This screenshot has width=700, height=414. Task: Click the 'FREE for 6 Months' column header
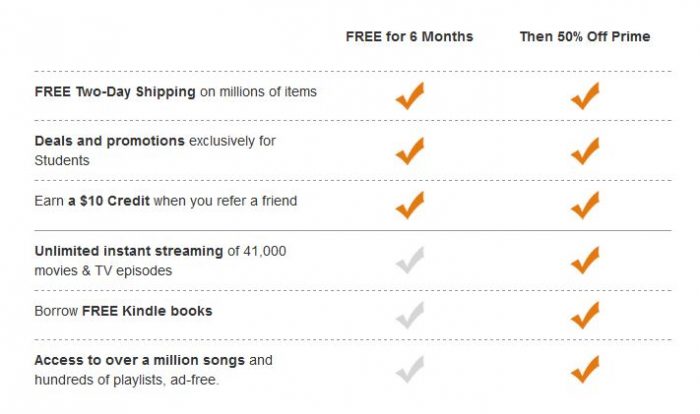tap(409, 37)
